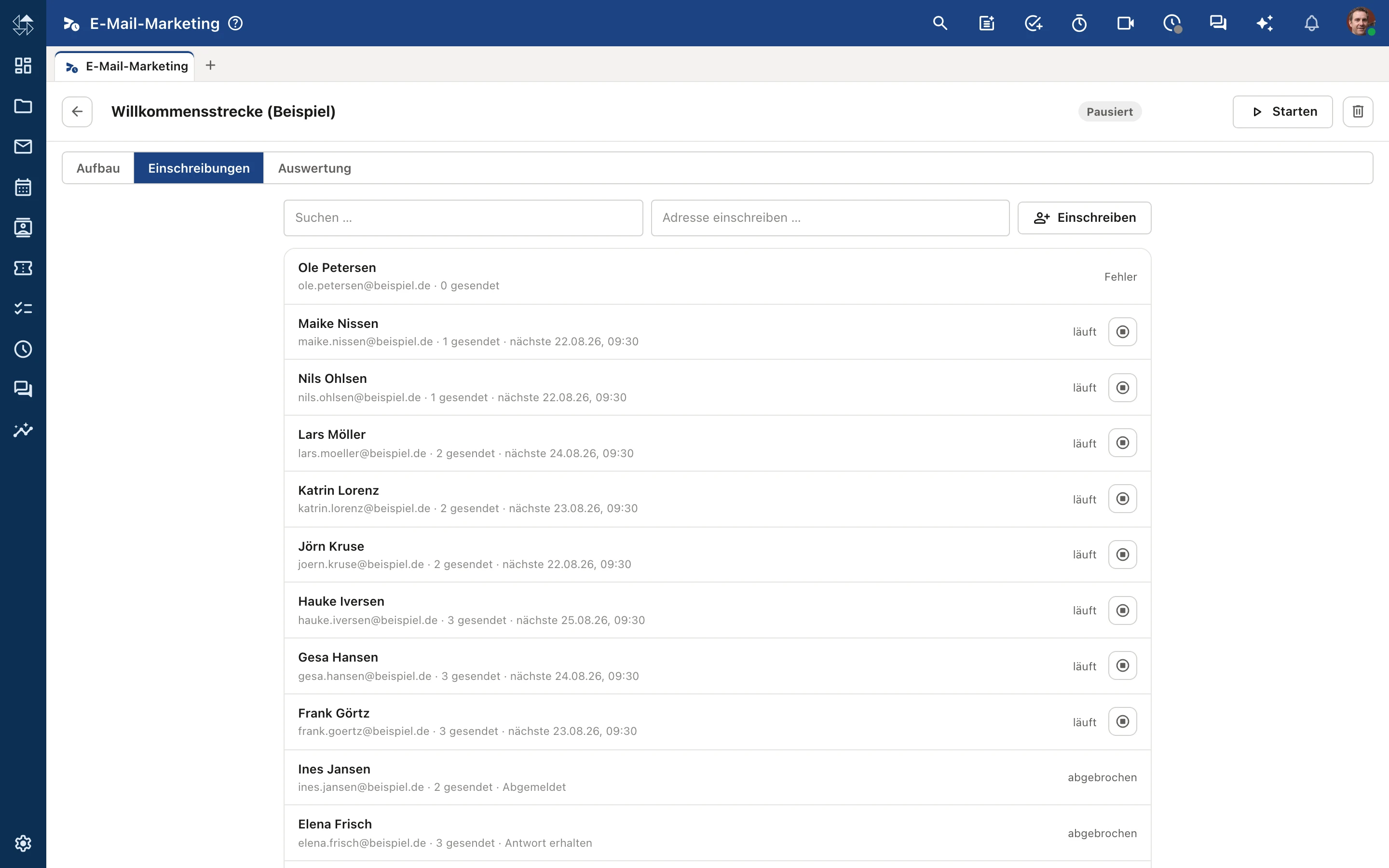
Task: Open chat messages icon in header
Action: click(1218, 23)
